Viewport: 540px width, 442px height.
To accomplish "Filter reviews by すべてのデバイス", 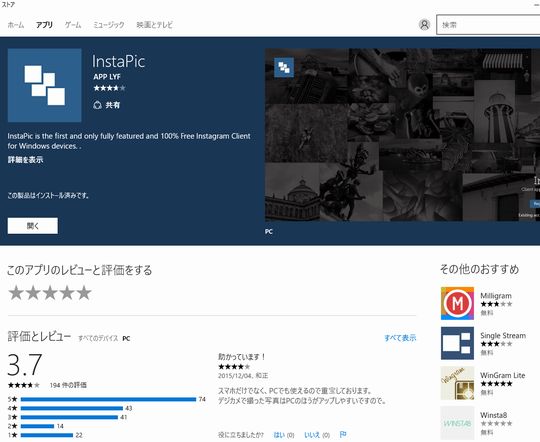I will coord(98,338).
